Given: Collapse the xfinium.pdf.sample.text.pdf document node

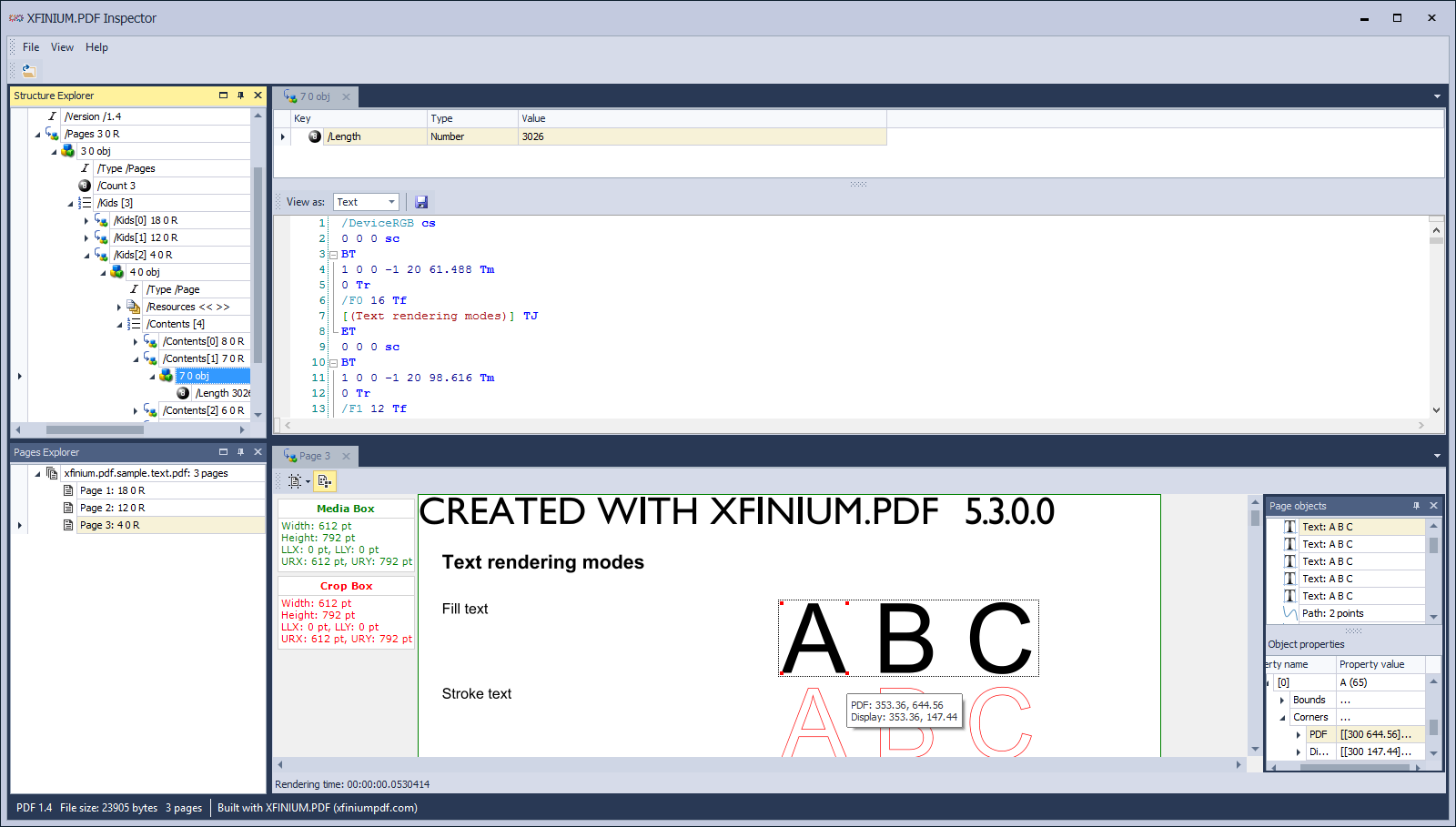Looking at the screenshot, I should click(x=37, y=474).
